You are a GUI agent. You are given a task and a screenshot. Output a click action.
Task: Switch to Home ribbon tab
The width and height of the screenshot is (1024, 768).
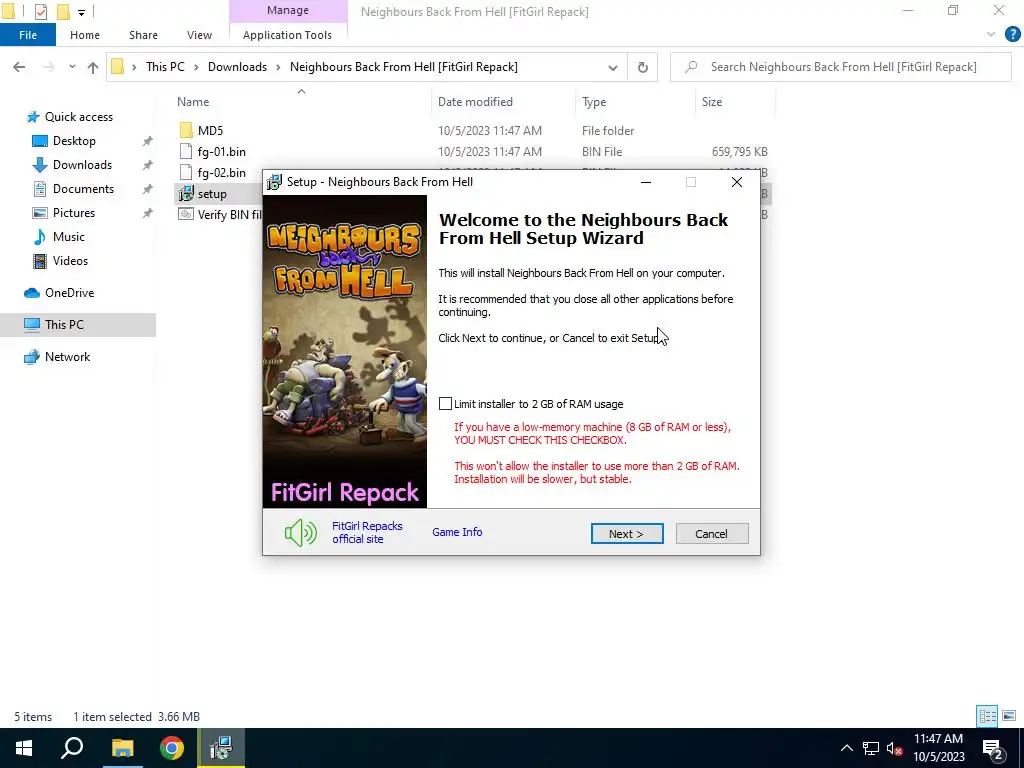[85, 35]
